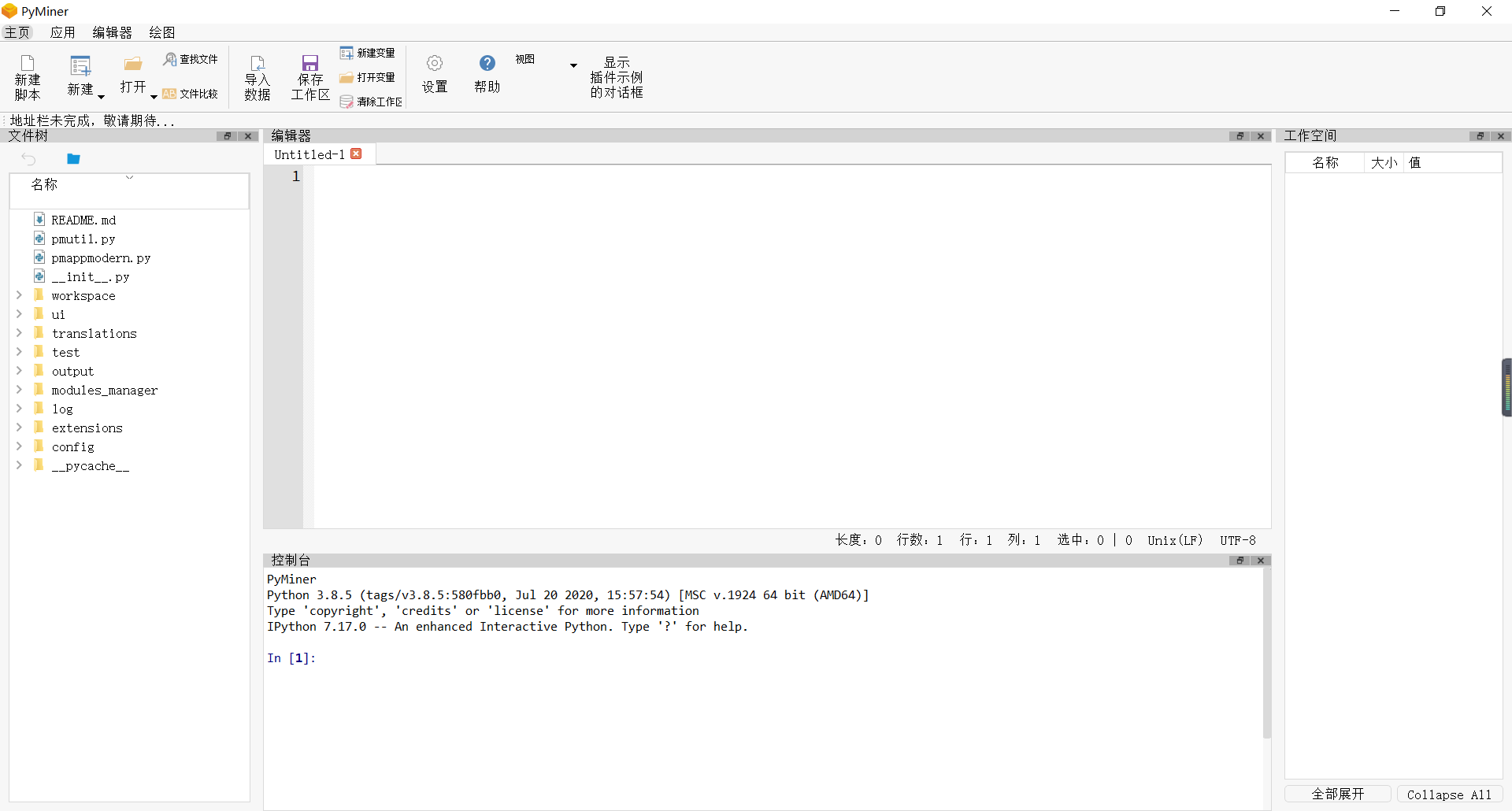Open the 新建 dropdown arrow

click(x=101, y=97)
